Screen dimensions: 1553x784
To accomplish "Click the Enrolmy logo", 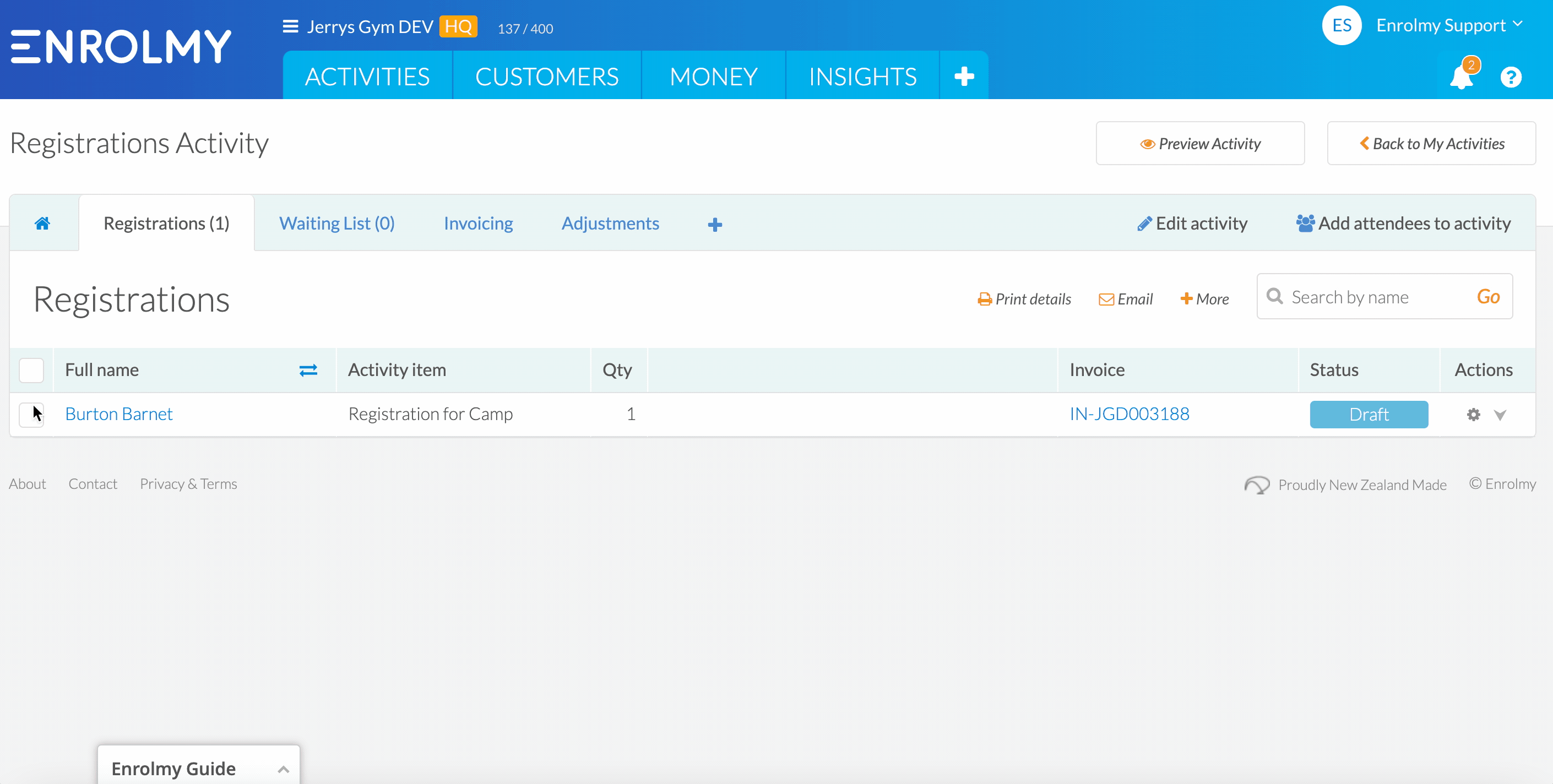I will (x=121, y=46).
